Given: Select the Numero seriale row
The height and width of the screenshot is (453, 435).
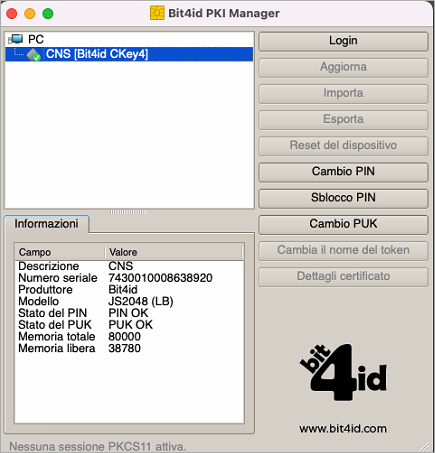Looking at the screenshot, I should (129, 278).
